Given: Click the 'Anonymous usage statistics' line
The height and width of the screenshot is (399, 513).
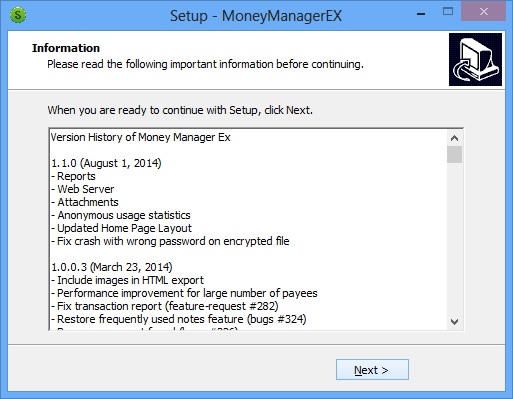Looking at the screenshot, I should pyautogui.click(x=124, y=215).
